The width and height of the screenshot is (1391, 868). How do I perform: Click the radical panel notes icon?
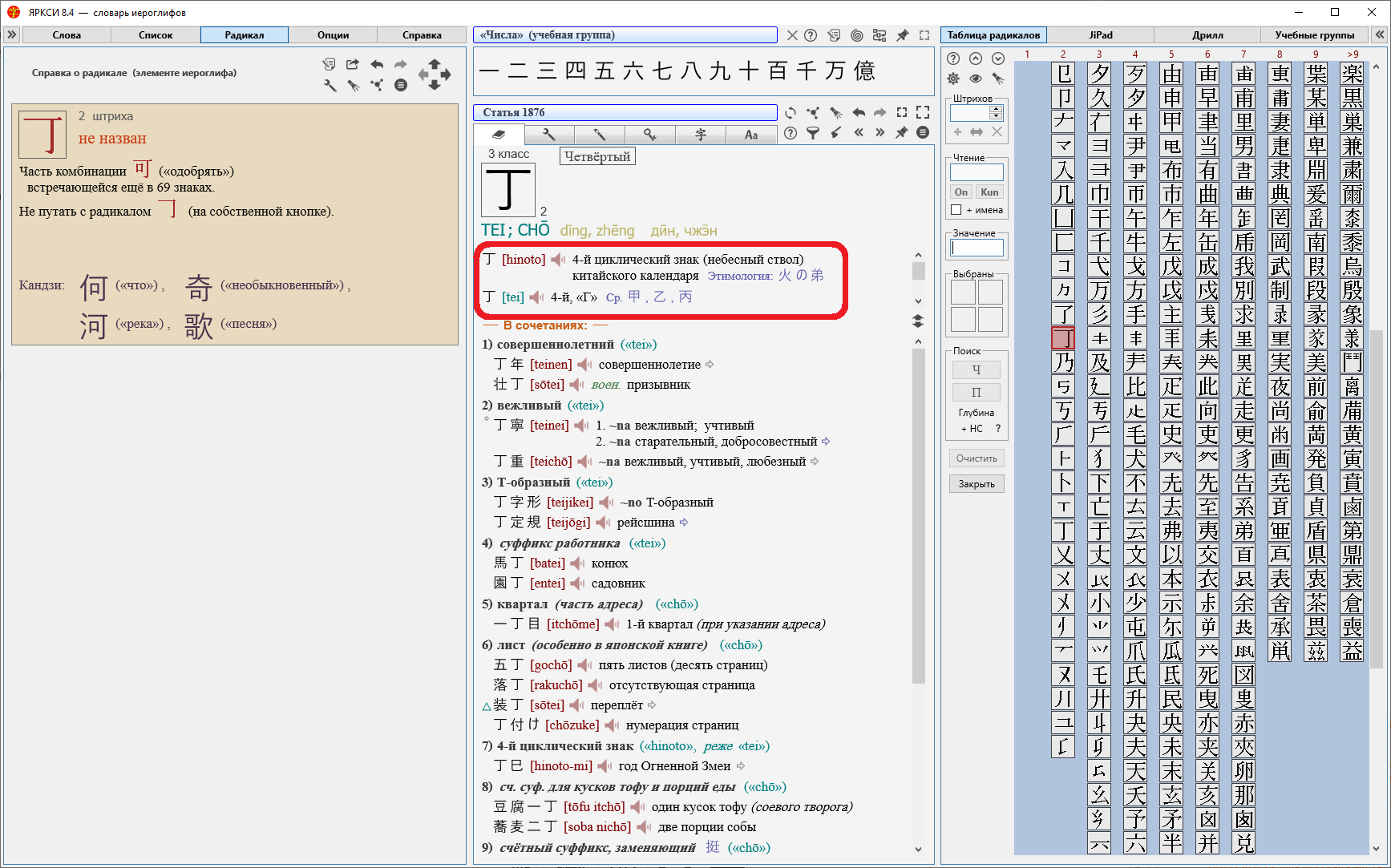pos(330,64)
